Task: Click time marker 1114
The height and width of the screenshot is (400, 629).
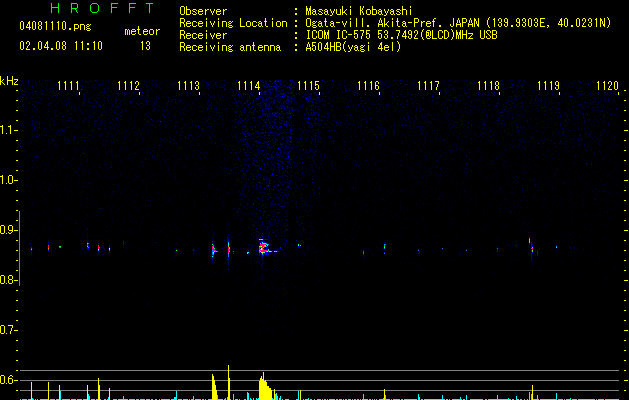Action: coord(249,86)
